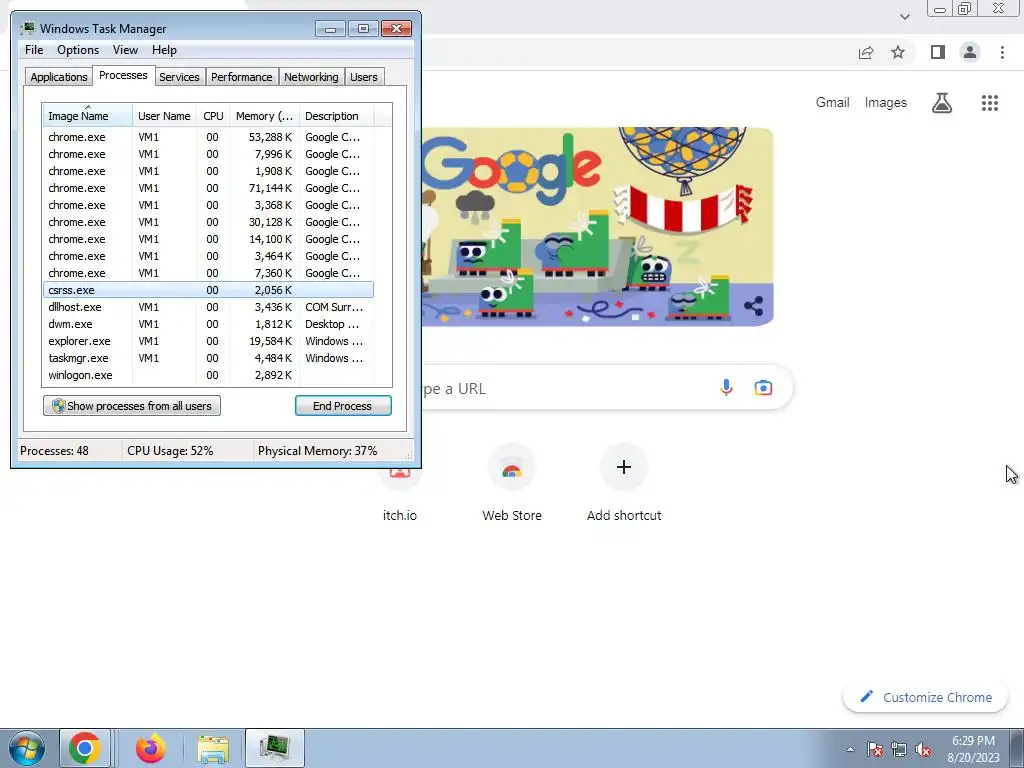Viewport: 1024px width, 768px height.
Task: Sort by User Name column header
Action: point(164,116)
